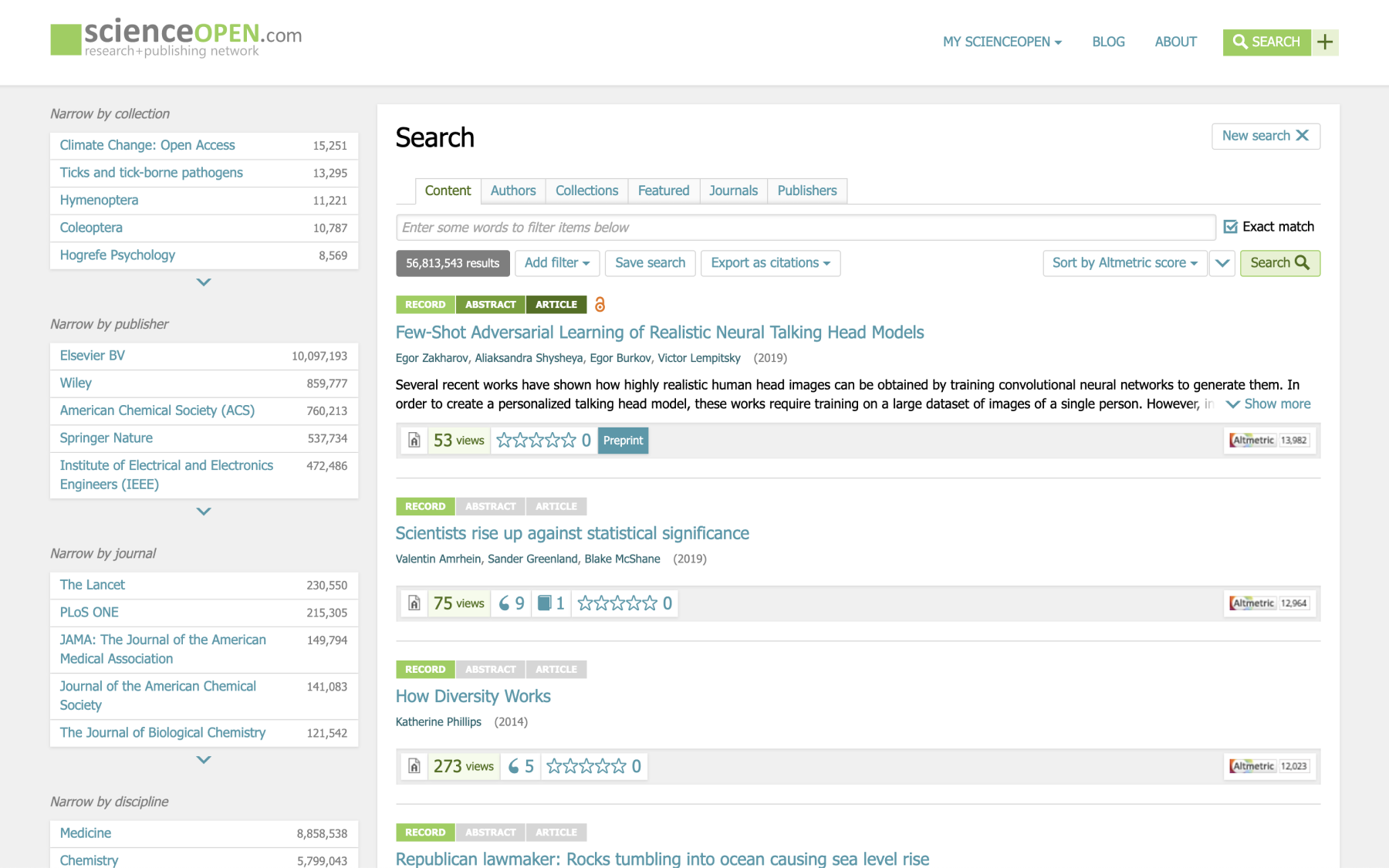
Task: Click New search to reset
Action: coord(1265,136)
